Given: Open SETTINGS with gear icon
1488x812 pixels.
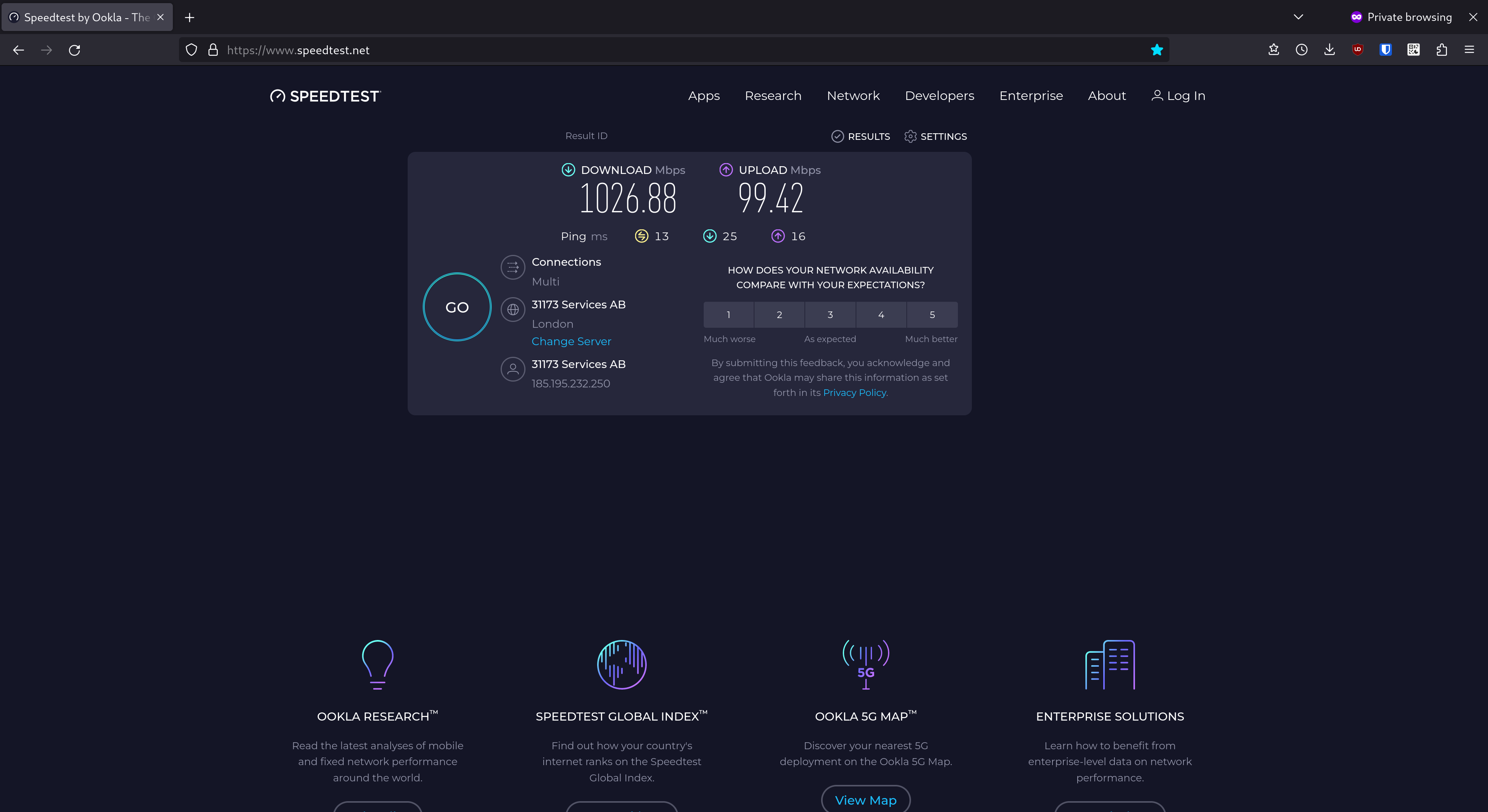Looking at the screenshot, I should [x=935, y=136].
